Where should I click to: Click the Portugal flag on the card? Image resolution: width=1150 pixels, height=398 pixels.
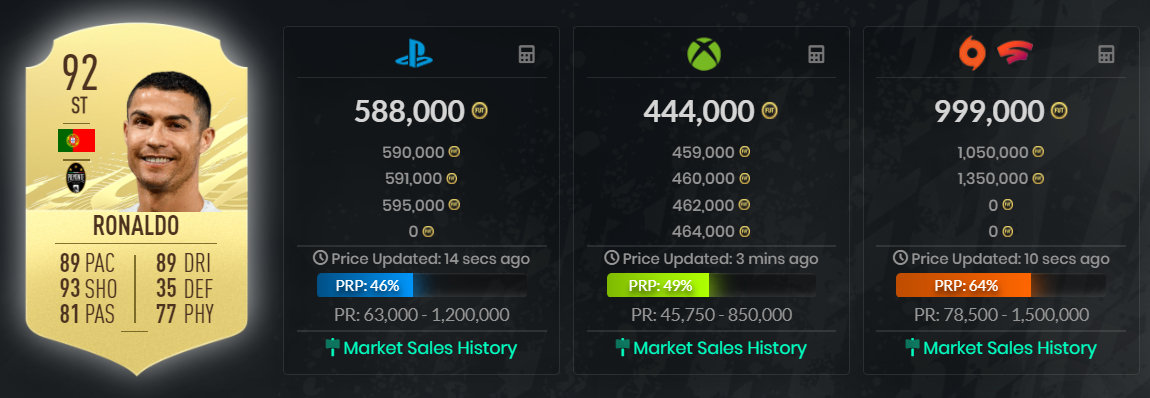pos(76,141)
